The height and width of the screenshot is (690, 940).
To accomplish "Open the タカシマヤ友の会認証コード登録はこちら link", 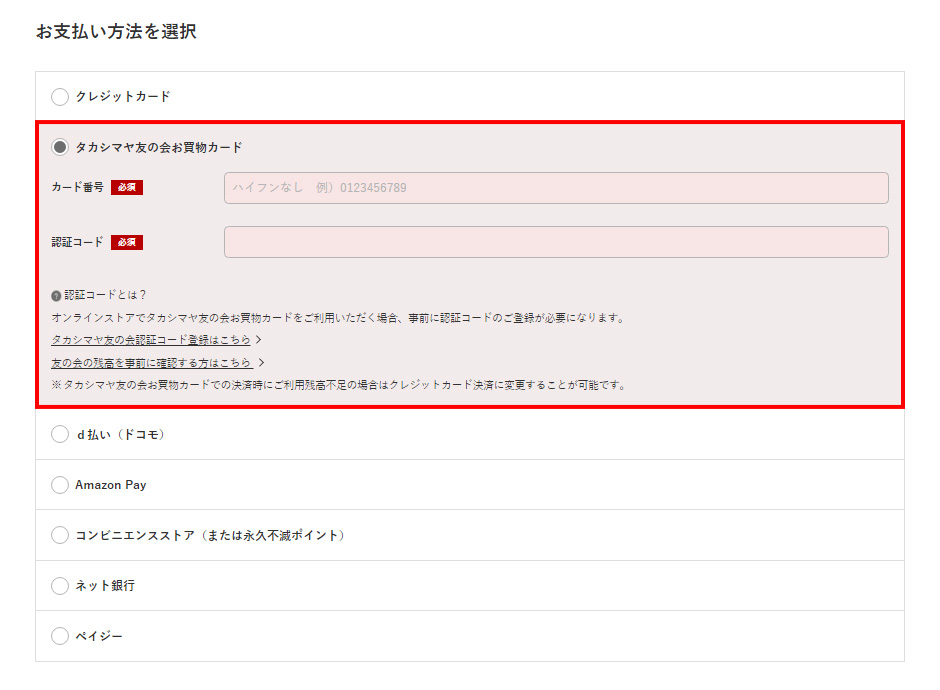I will [x=150, y=340].
